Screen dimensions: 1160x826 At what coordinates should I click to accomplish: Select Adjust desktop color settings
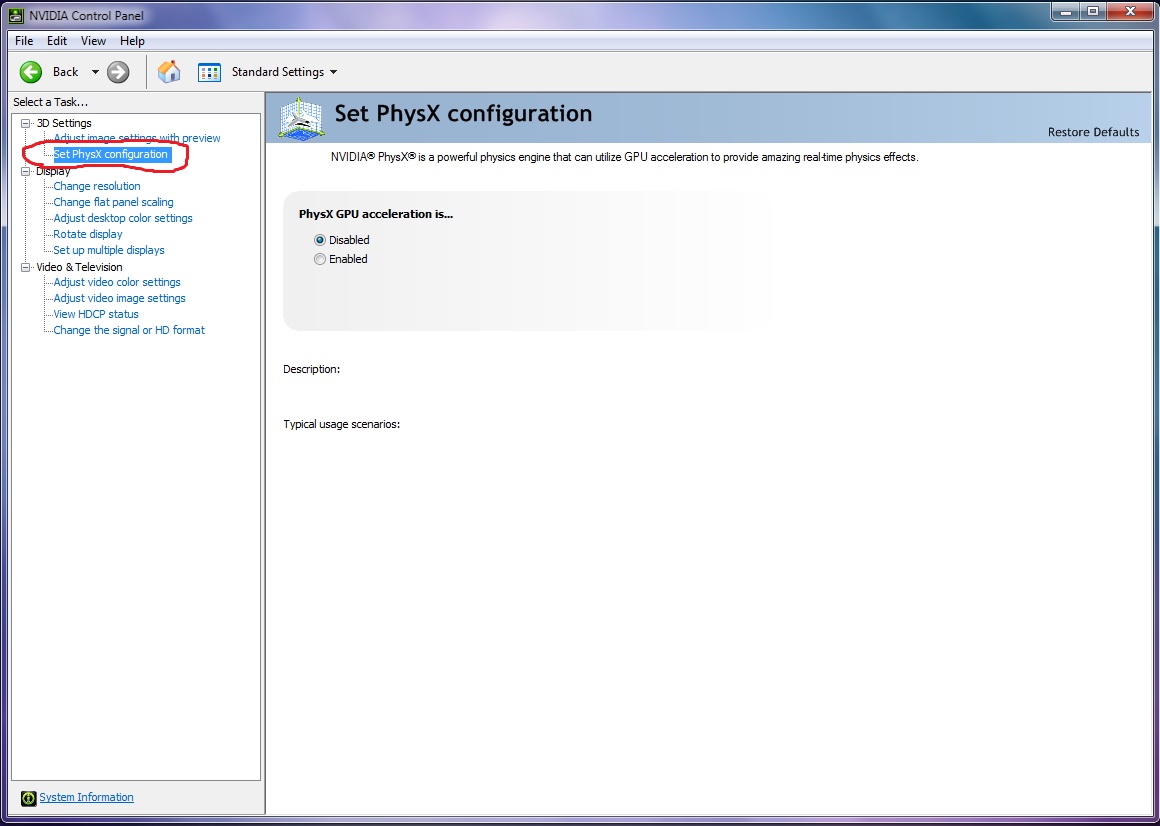[123, 218]
